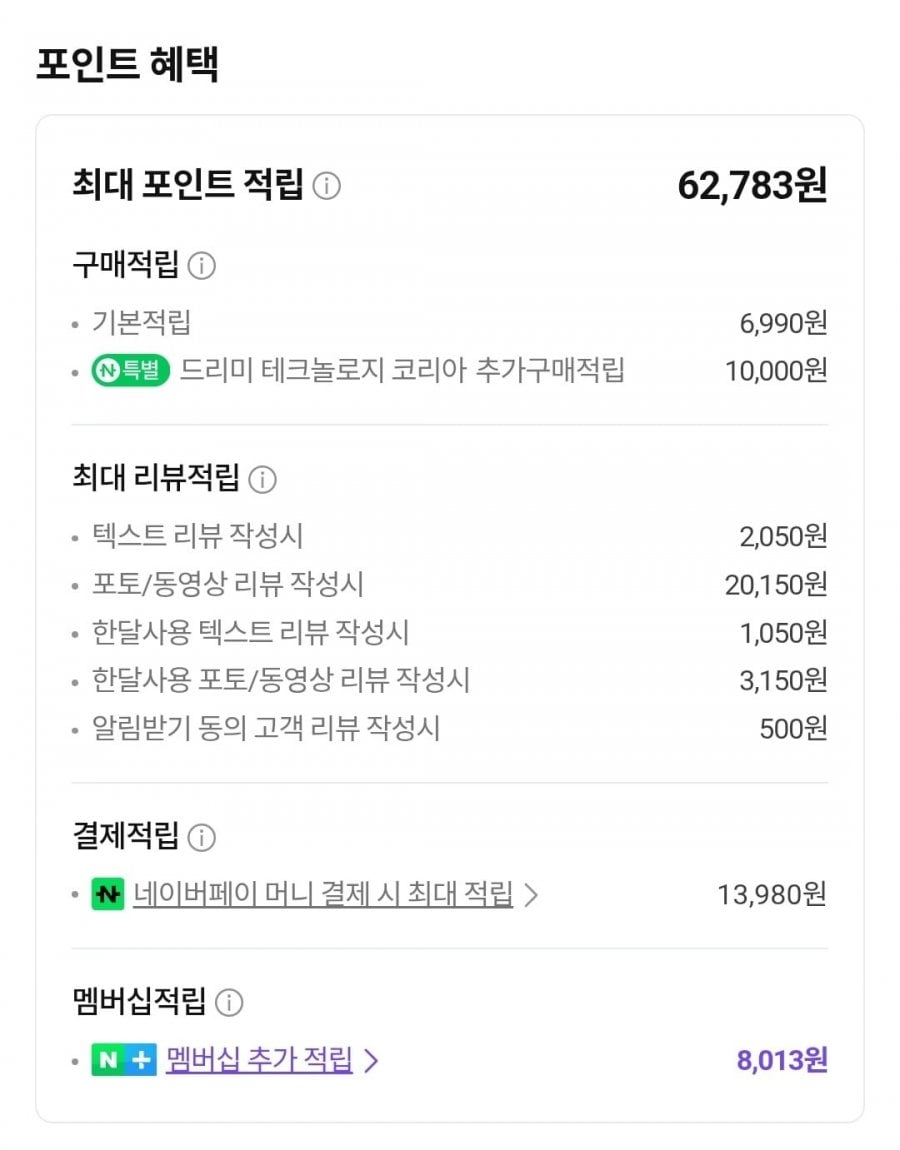Click the N+ membership logo icon

(124, 1060)
